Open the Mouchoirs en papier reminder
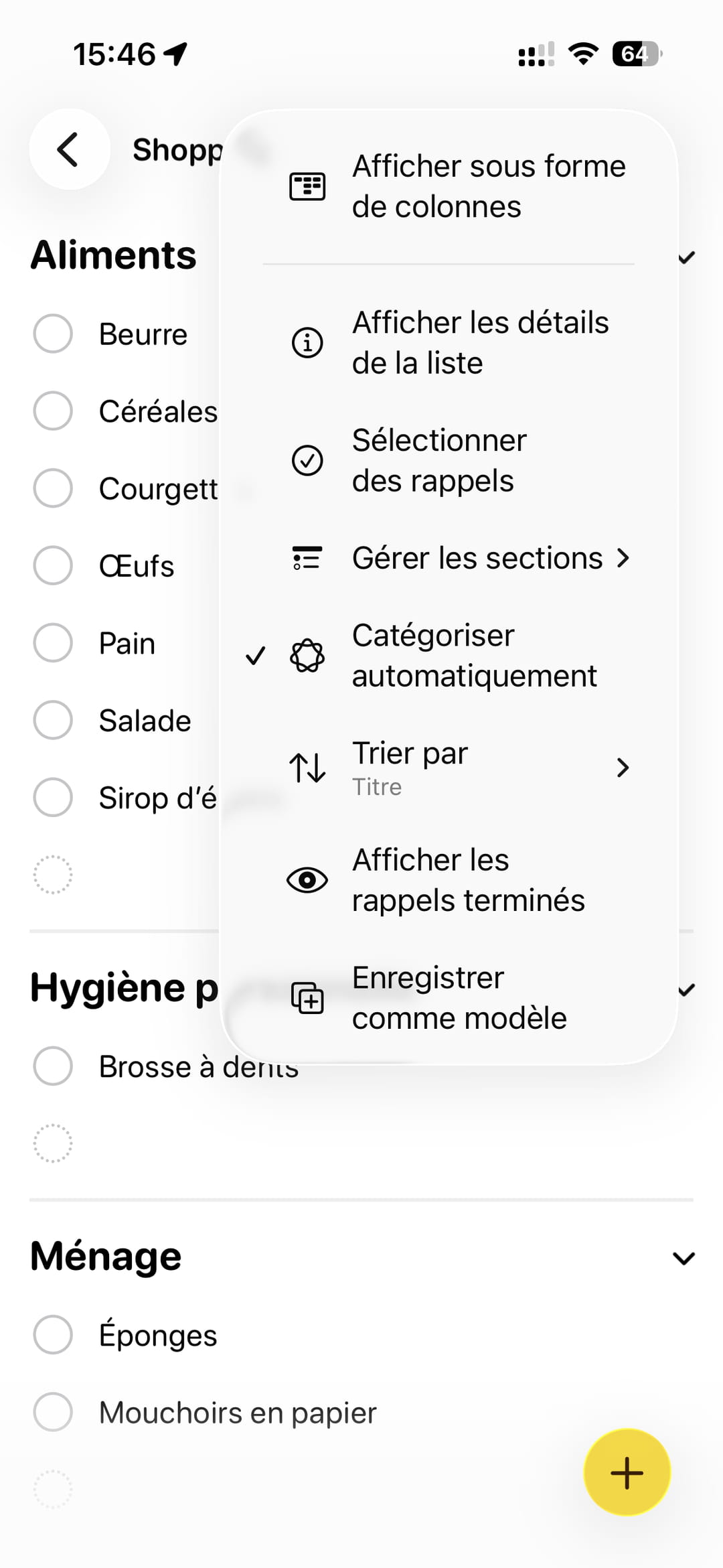 [238, 1413]
